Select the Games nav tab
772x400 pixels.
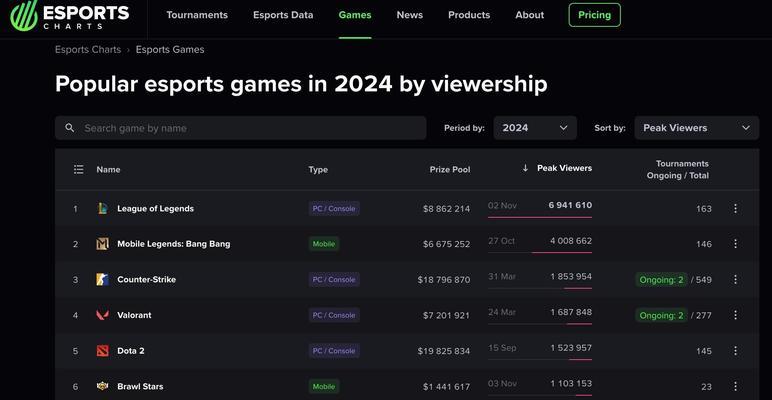(x=355, y=15)
